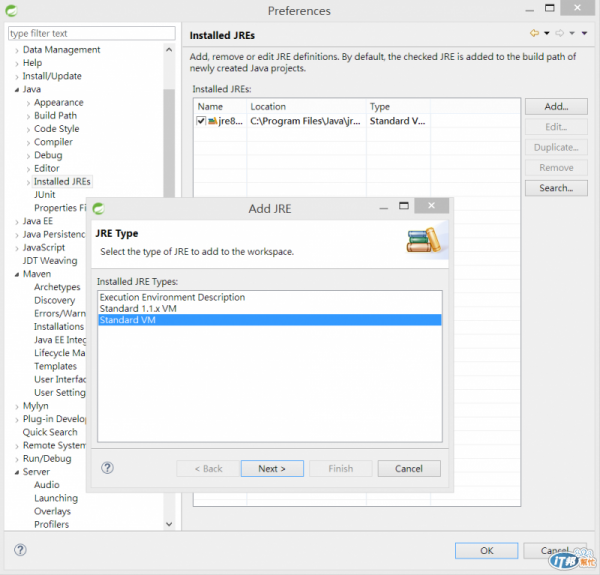600x575 pixels.
Task: Select Audio under Server
Action: point(47,485)
